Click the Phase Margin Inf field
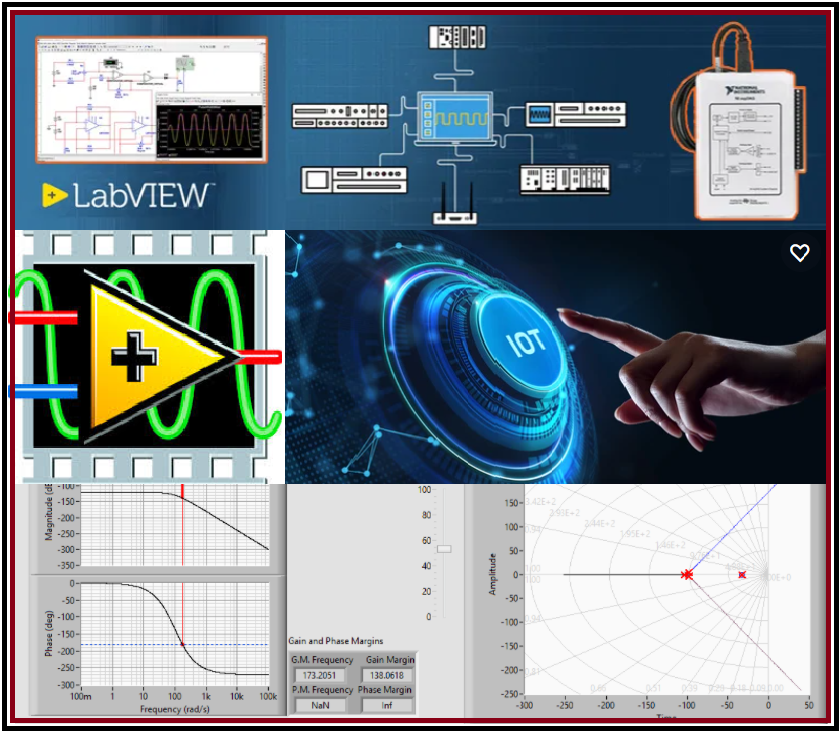 click(x=388, y=705)
